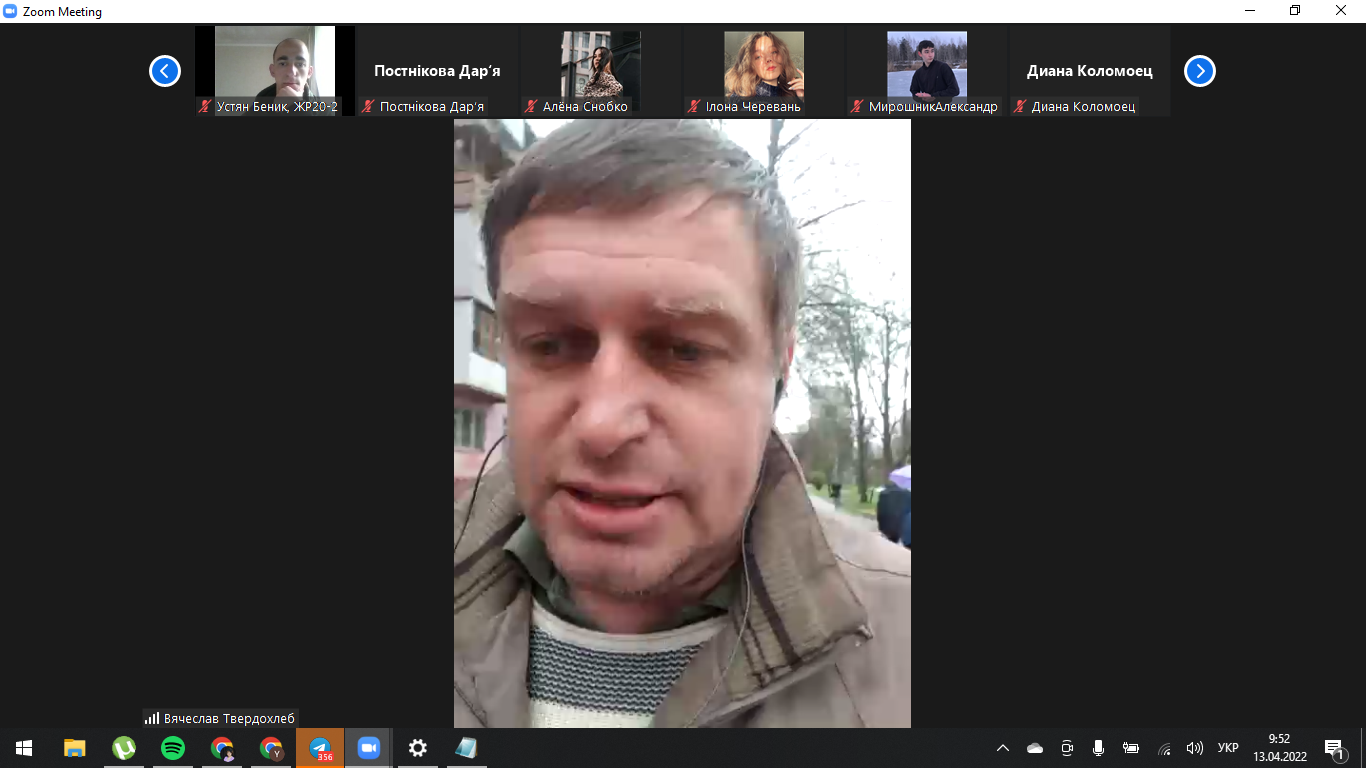
Task: Open the volume control speaker icon
Action: tap(1195, 748)
